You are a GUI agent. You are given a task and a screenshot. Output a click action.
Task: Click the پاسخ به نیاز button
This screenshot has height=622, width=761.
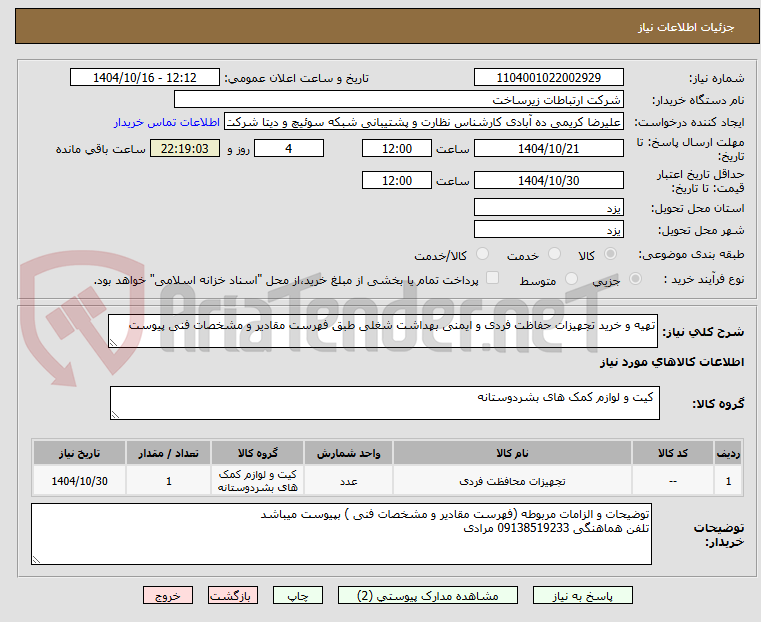pyautogui.click(x=582, y=595)
